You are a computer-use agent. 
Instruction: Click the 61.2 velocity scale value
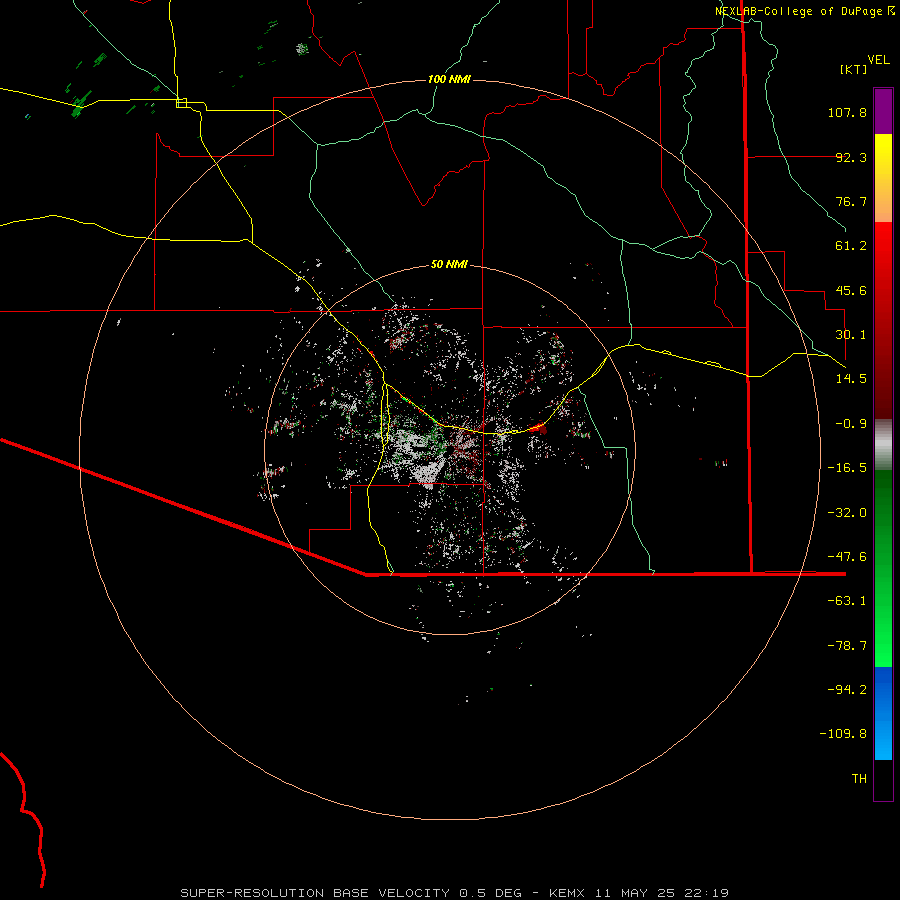pyautogui.click(x=851, y=246)
